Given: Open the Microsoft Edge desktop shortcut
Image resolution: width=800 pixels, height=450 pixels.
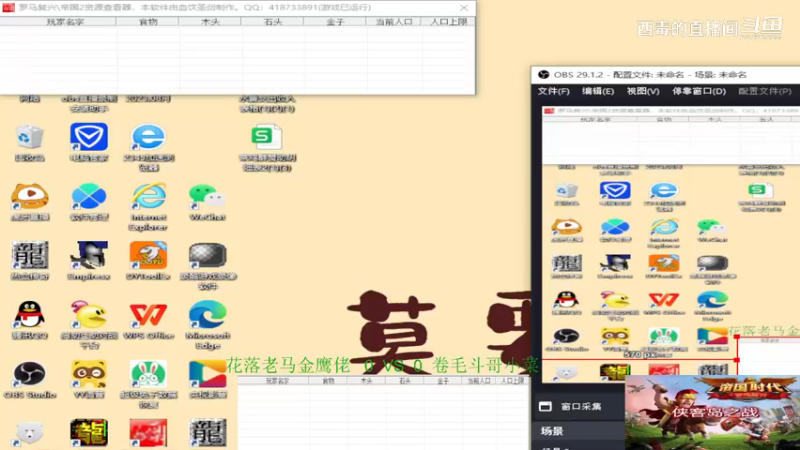Looking at the screenshot, I should coord(207,315).
